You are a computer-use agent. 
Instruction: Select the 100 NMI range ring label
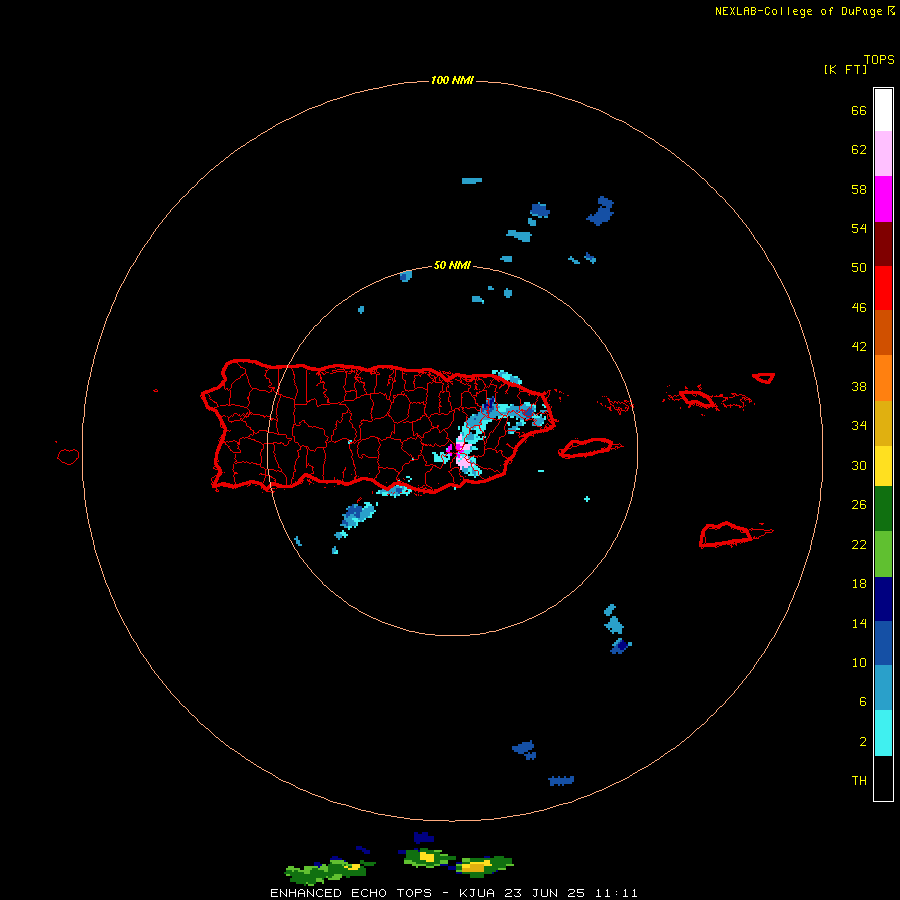coord(452,80)
